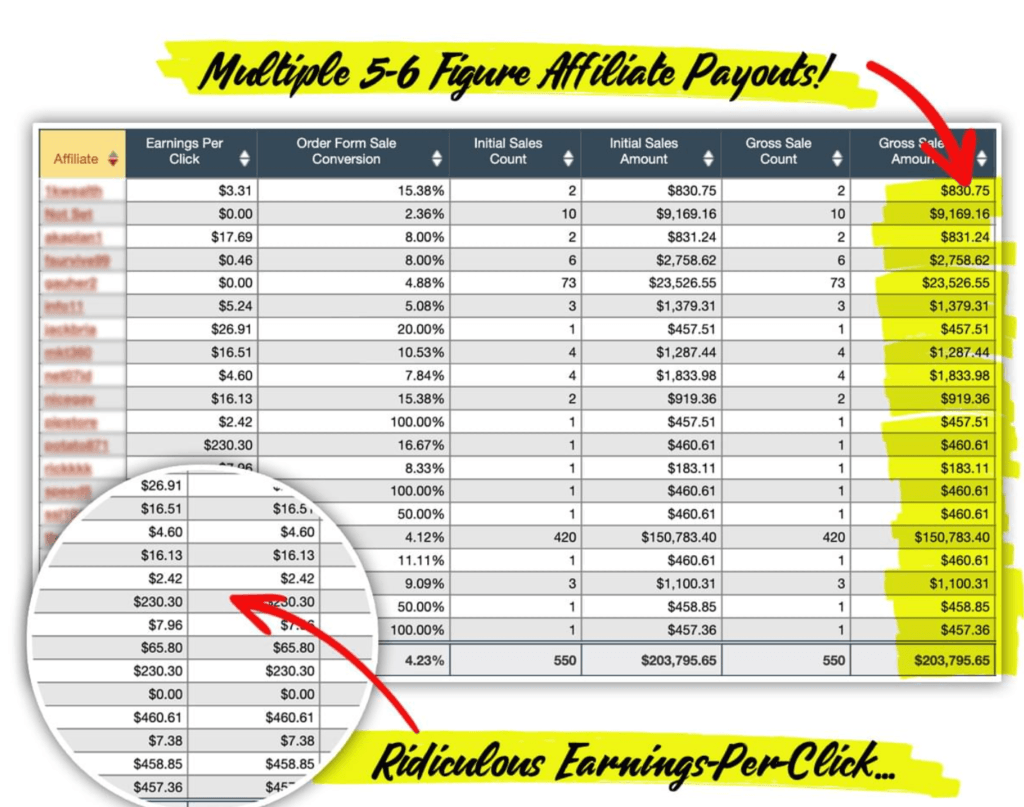Click the highlighted $203,795.65 total gross amount
Viewport: 1024px width, 807px height.
point(952,660)
